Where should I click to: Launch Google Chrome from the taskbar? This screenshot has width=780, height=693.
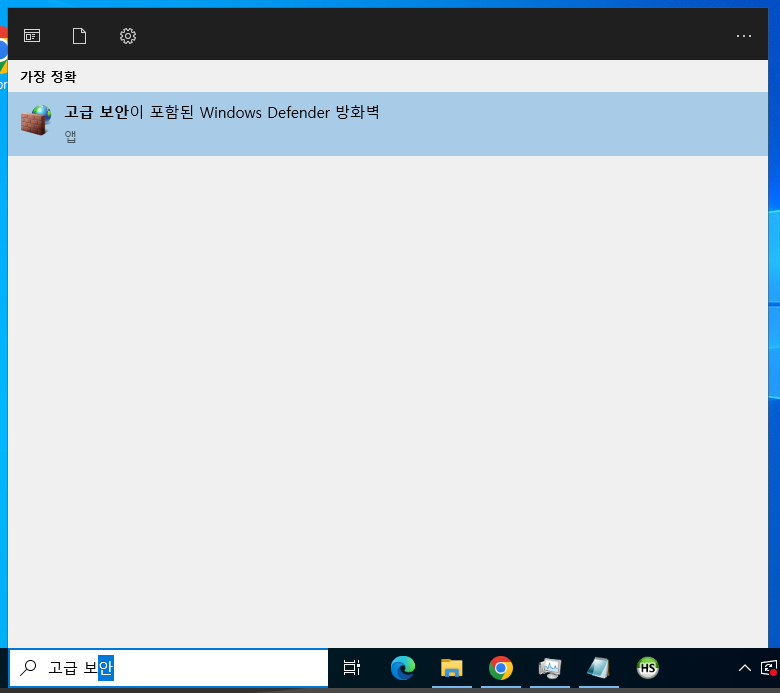coord(500,668)
